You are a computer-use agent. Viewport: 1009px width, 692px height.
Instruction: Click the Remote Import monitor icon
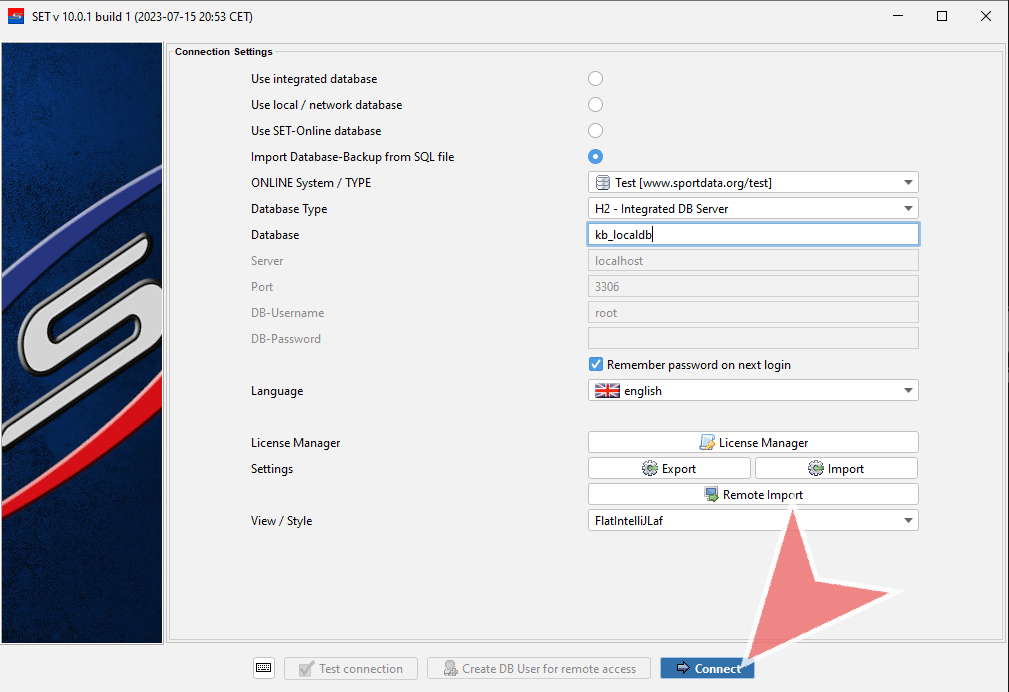(x=711, y=494)
